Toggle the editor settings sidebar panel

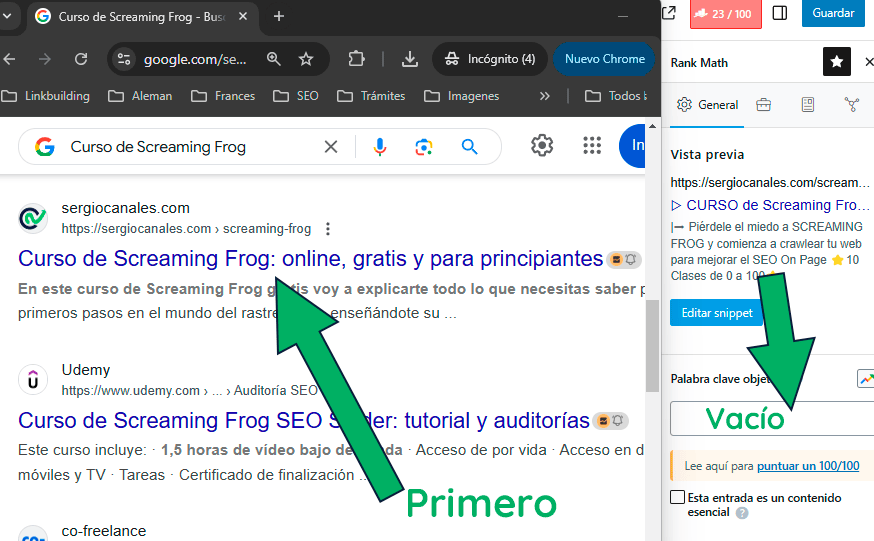point(780,13)
